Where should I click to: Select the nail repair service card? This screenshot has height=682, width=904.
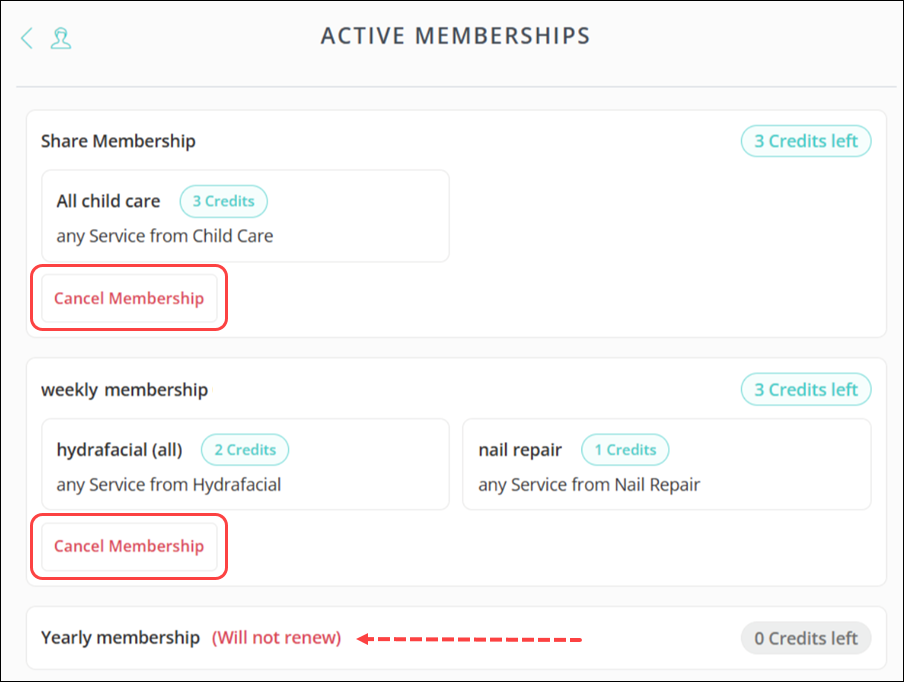666,464
